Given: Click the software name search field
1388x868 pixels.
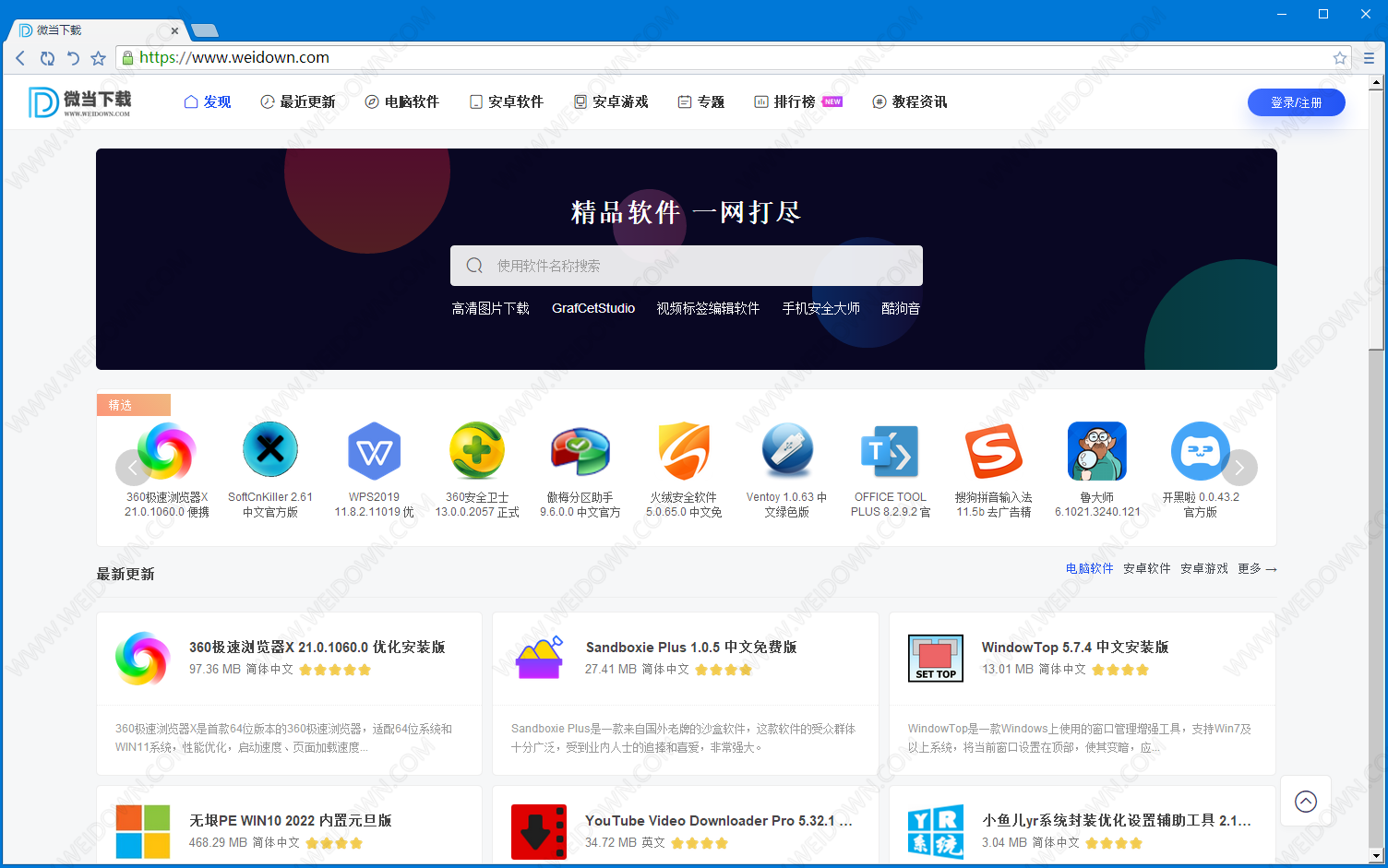Looking at the screenshot, I should (687, 266).
